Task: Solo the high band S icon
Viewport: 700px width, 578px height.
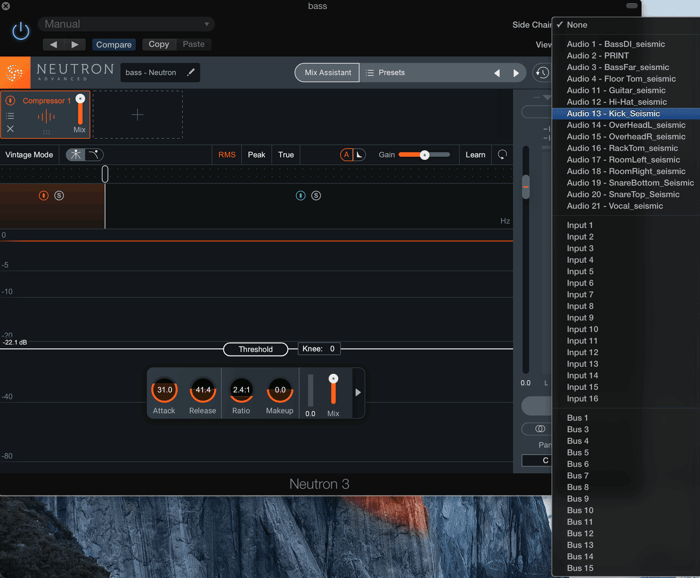Action: tap(316, 195)
